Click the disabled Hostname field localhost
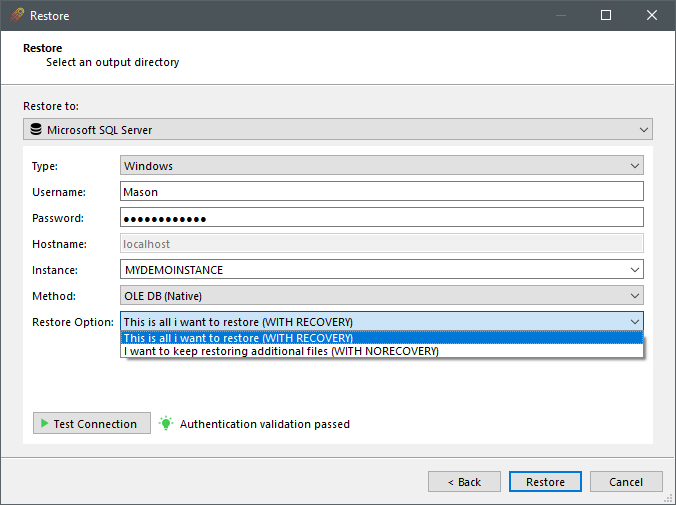 381,243
